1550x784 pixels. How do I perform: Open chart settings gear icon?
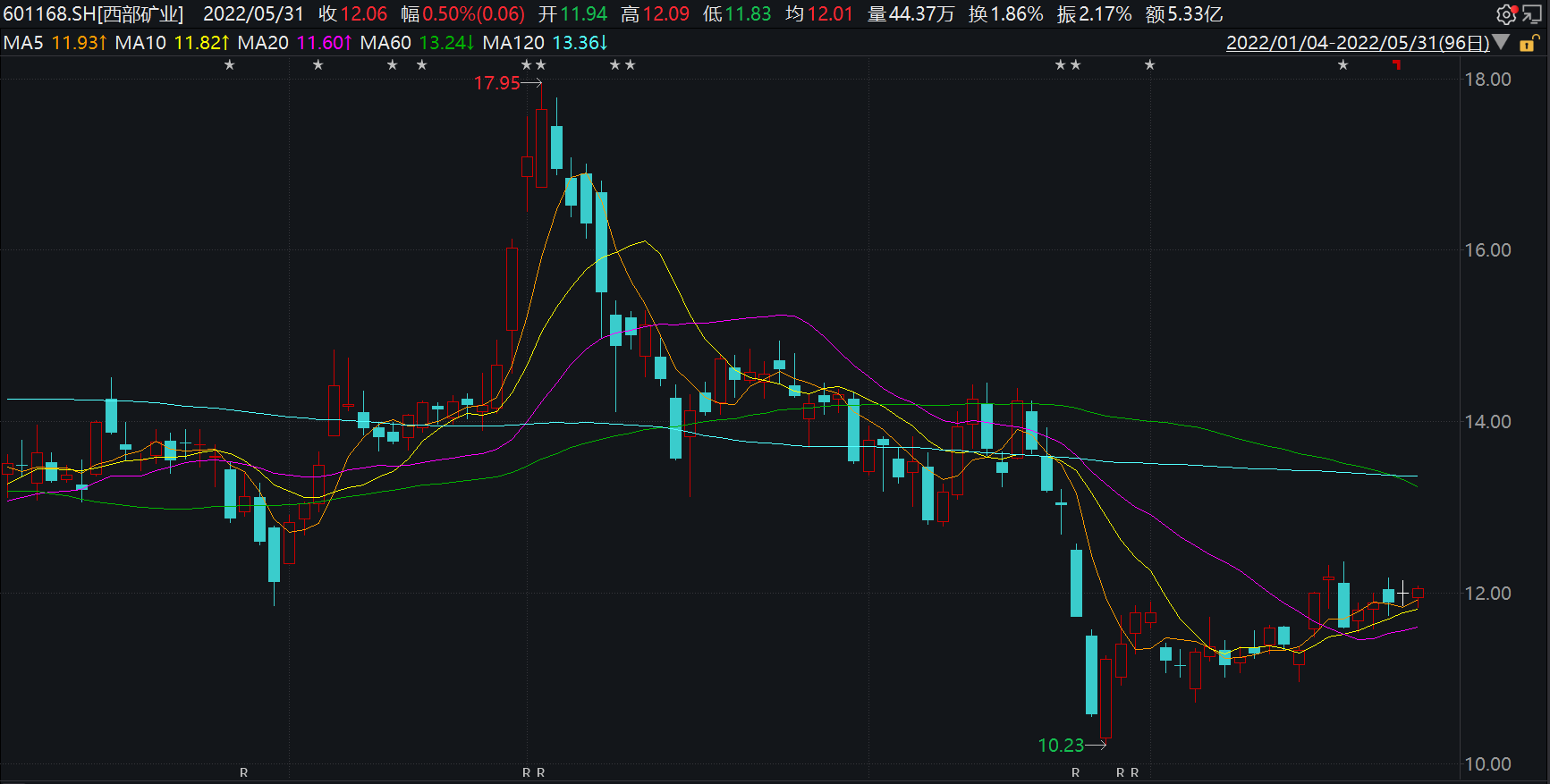point(1505,14)
